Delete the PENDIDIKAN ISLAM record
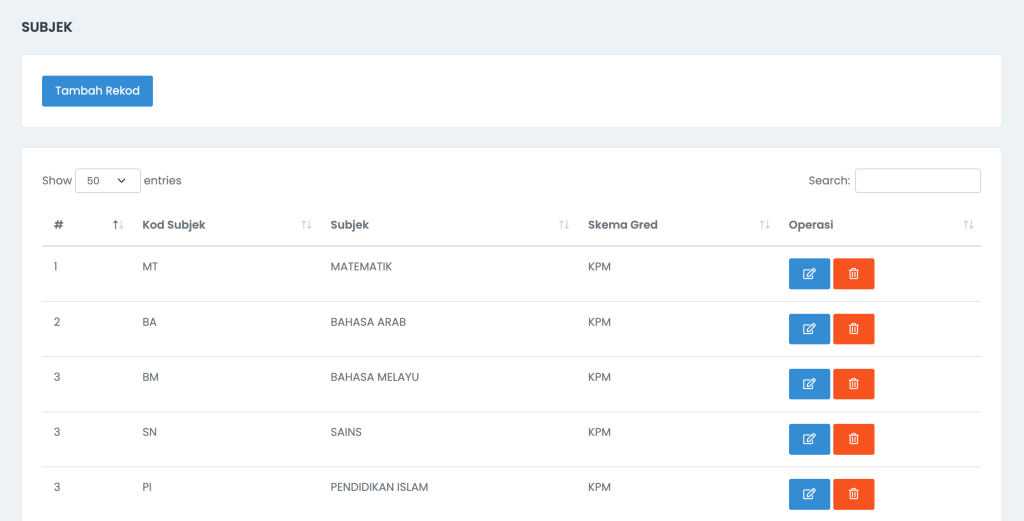Screen dimensions: 1024x521 pos(854,494)
